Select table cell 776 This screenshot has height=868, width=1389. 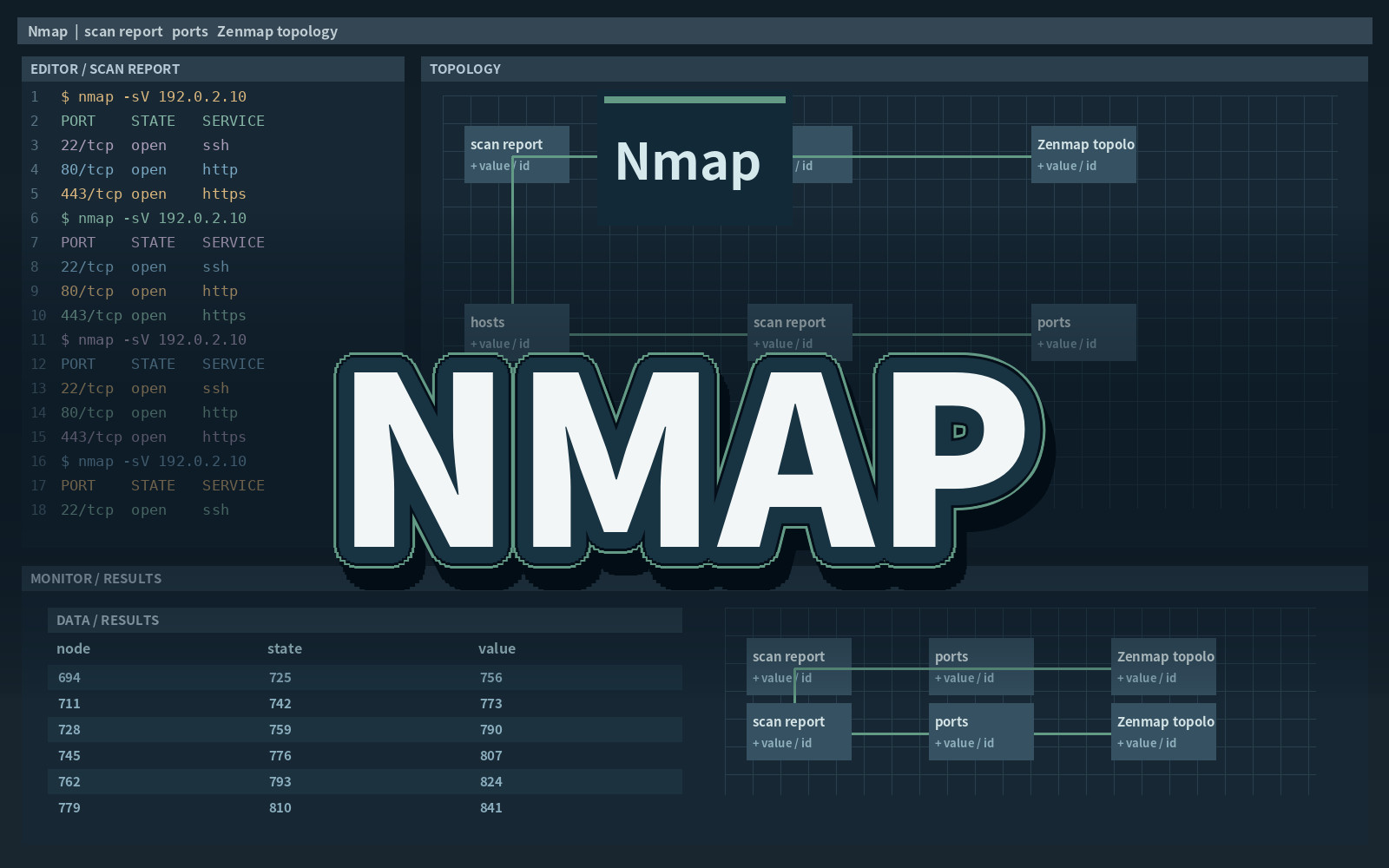tap(280, 755)
